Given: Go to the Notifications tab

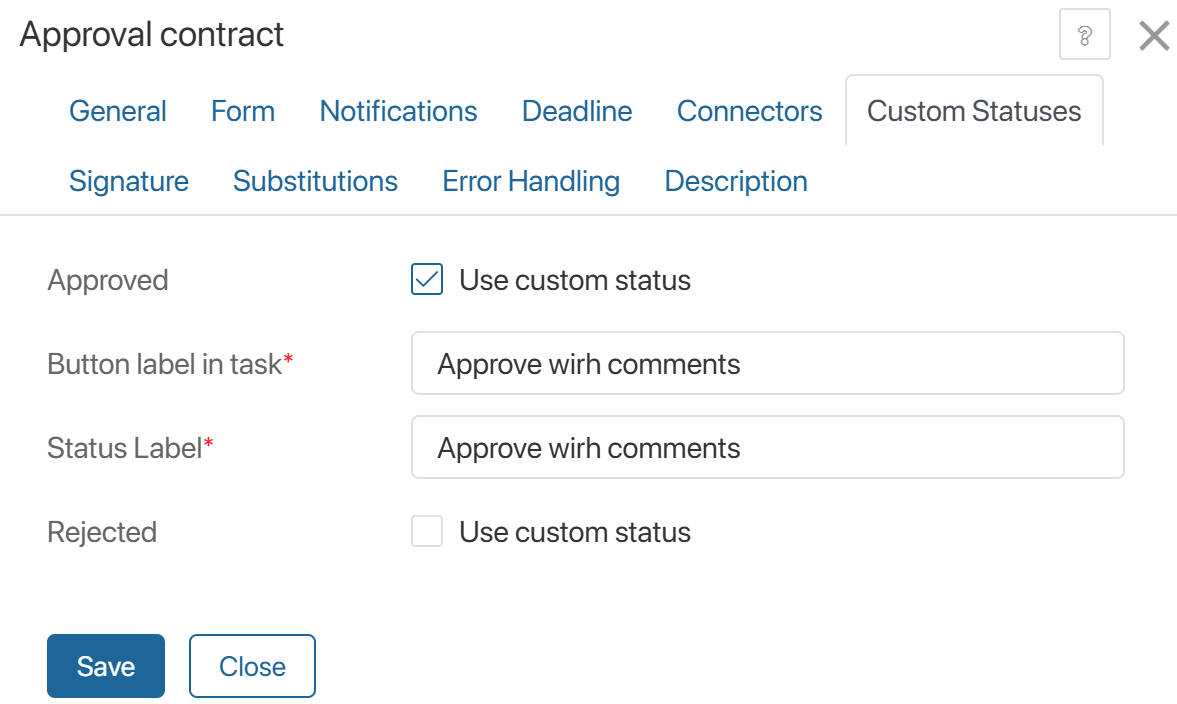Looking at the screenshot, I should [x=398, y=111].
